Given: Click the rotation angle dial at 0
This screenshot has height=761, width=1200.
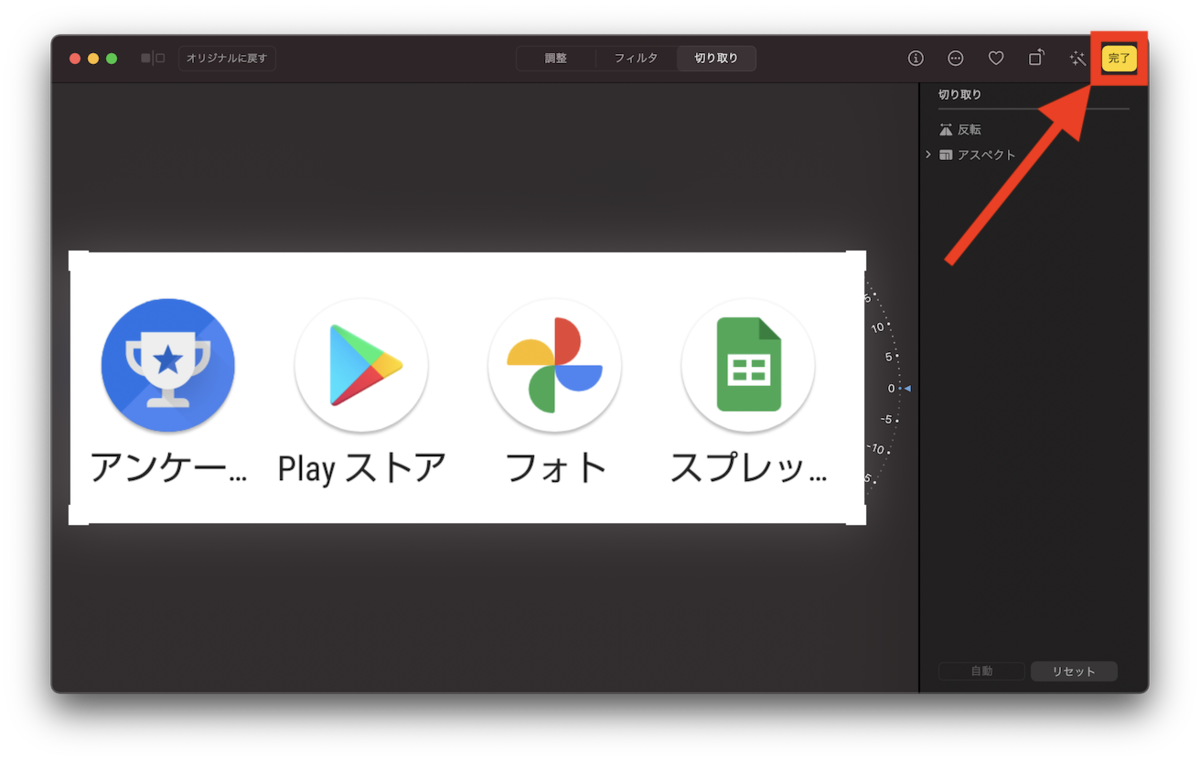Looking at the screenshot, I should pyautogui.click(x=891, y=388).
